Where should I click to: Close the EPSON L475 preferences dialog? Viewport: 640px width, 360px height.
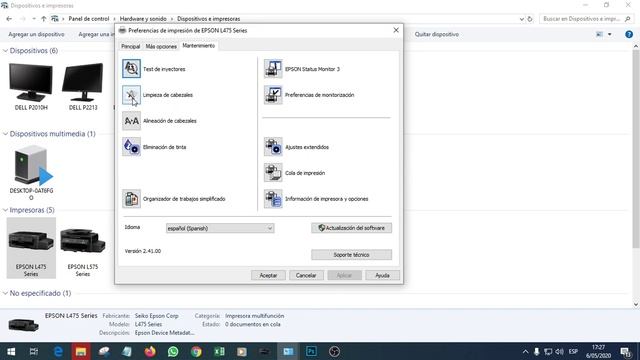pos(396,30)
